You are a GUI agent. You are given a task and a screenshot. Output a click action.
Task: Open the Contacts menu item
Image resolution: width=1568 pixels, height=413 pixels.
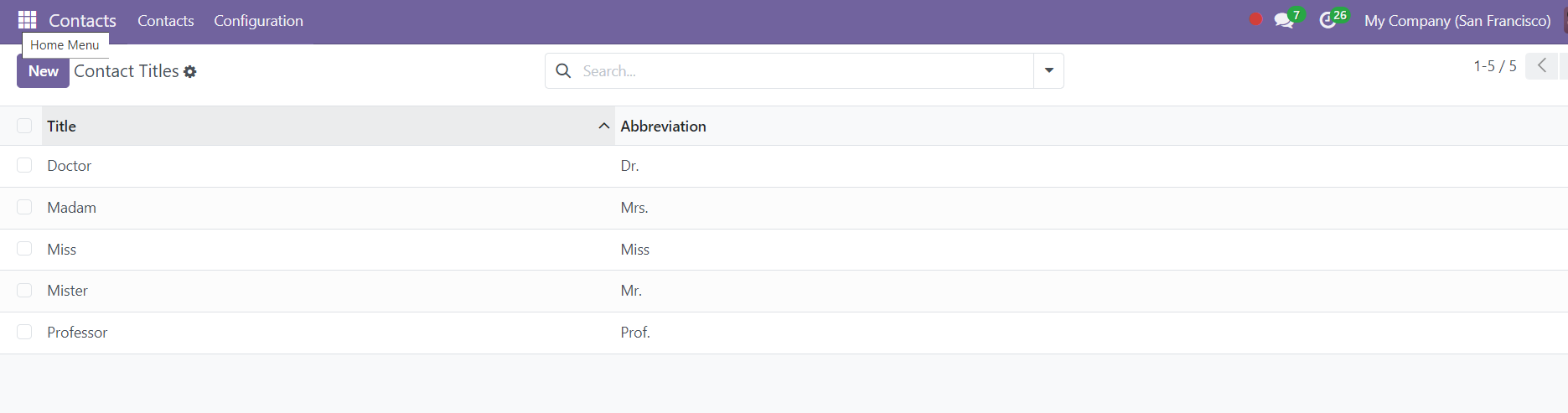click(x=166, y=21)
